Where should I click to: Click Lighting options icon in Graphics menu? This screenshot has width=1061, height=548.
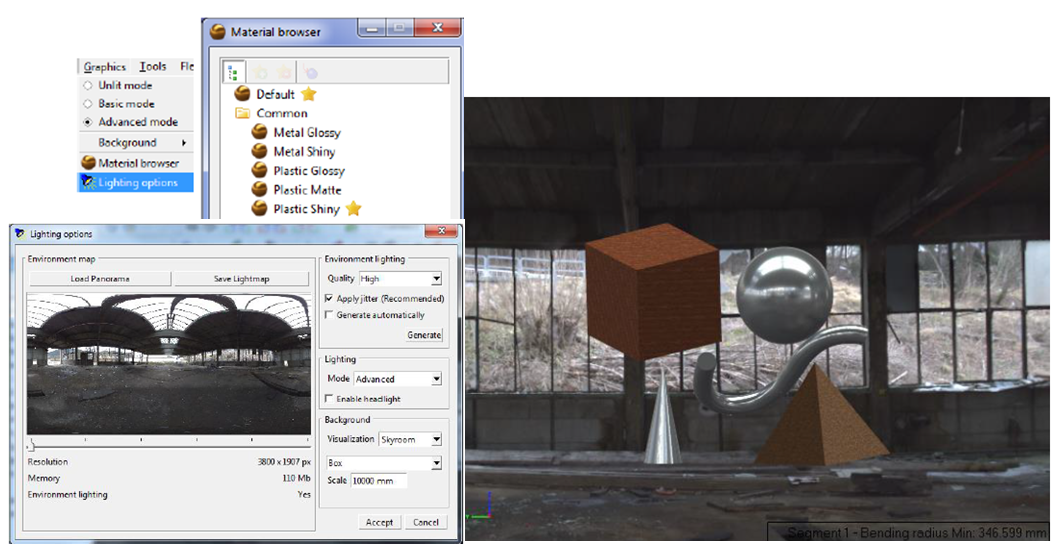point(88,182)
